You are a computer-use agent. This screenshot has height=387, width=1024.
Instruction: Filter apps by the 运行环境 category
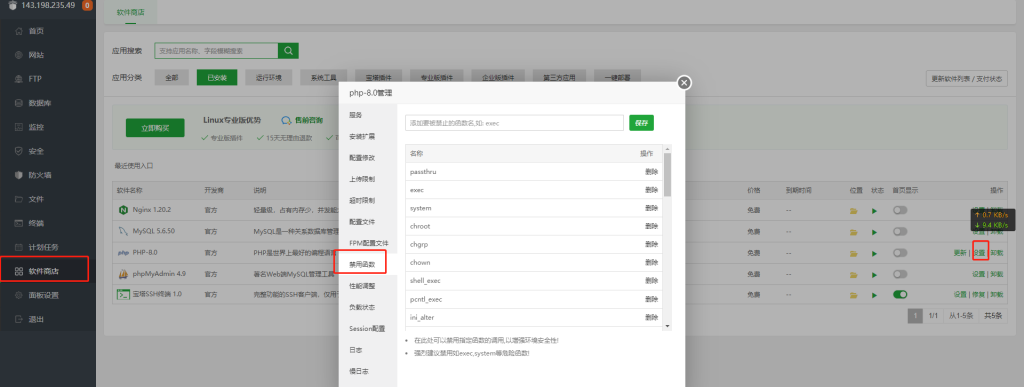(x=268, y=78)
